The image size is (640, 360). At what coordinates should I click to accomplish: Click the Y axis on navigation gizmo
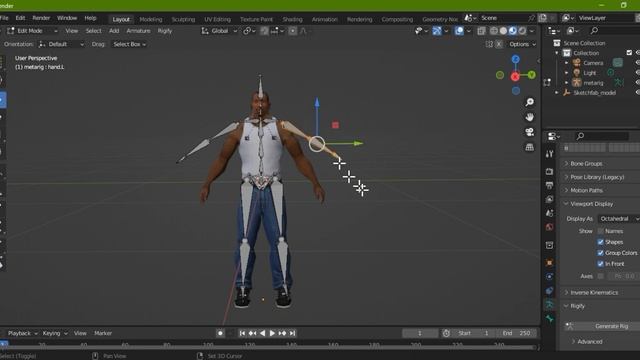pos(531,75)
